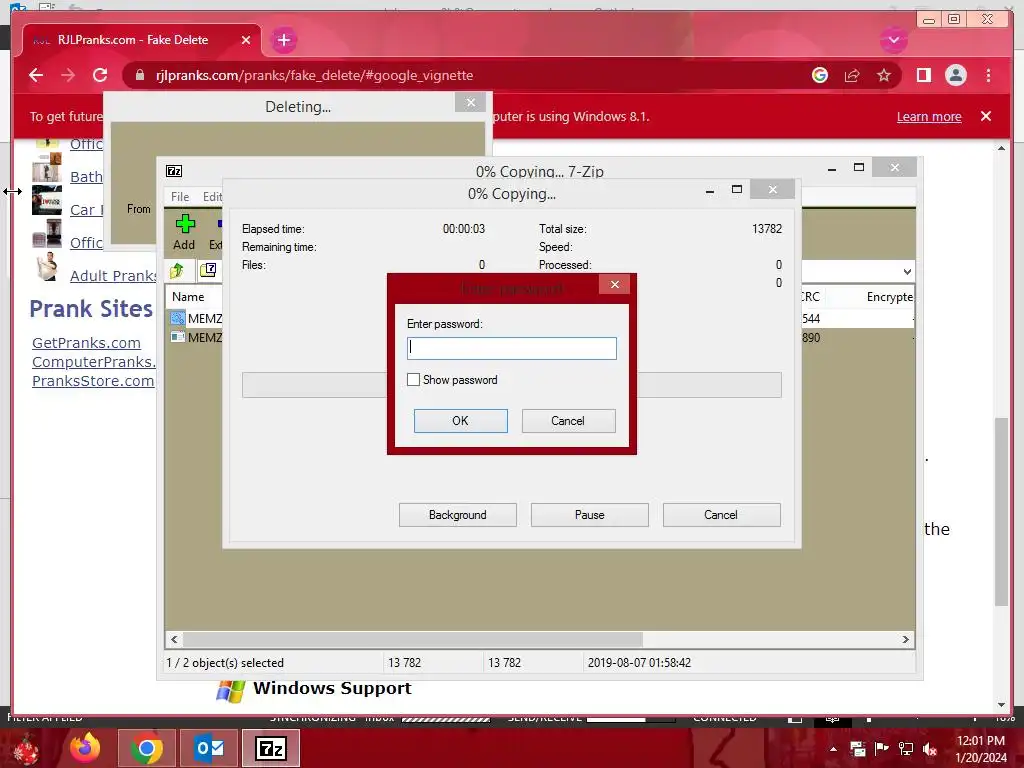Click Cancel in the password dialog
Viewport: 1024px width, 768px height.
click(x=568, y=421)
